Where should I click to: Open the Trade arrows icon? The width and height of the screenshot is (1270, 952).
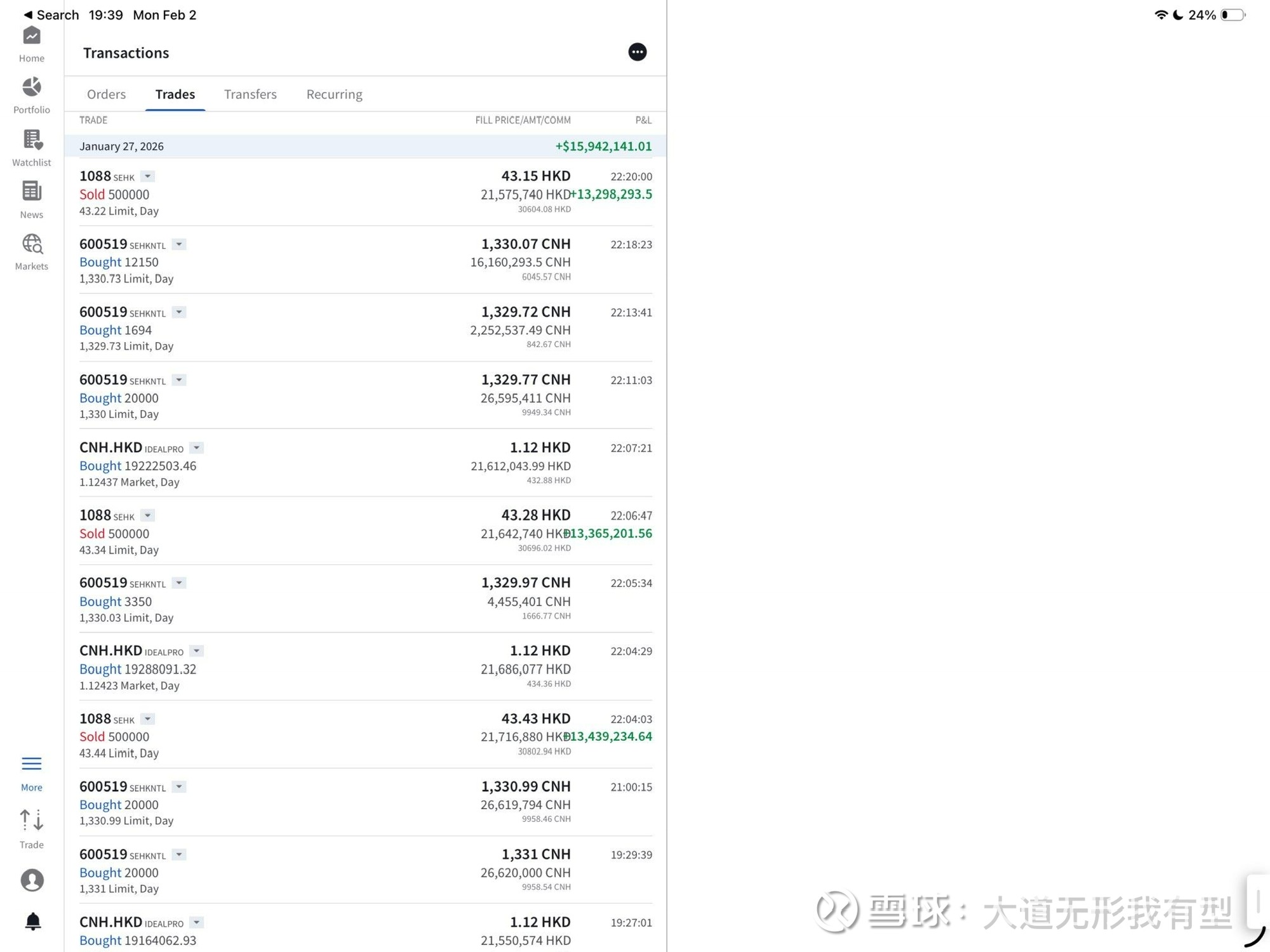[31, 828]
